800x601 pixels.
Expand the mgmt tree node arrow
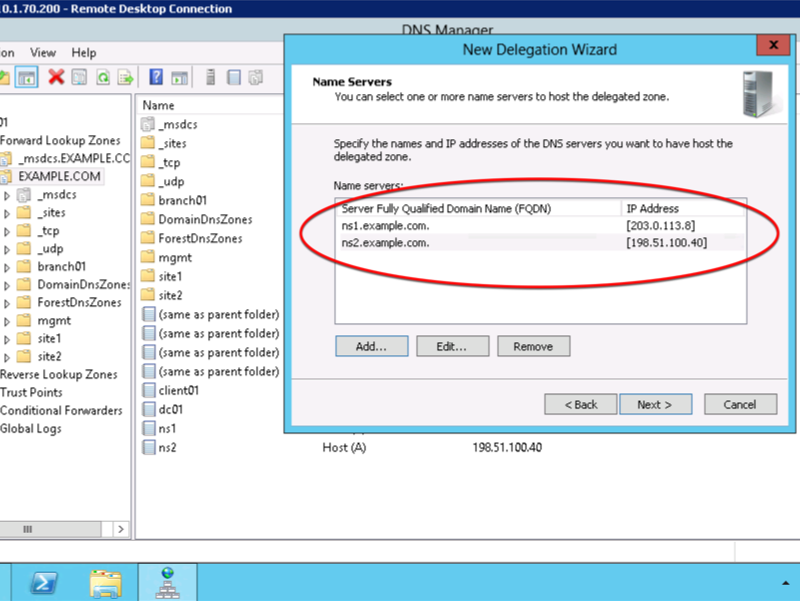(7, 321)
